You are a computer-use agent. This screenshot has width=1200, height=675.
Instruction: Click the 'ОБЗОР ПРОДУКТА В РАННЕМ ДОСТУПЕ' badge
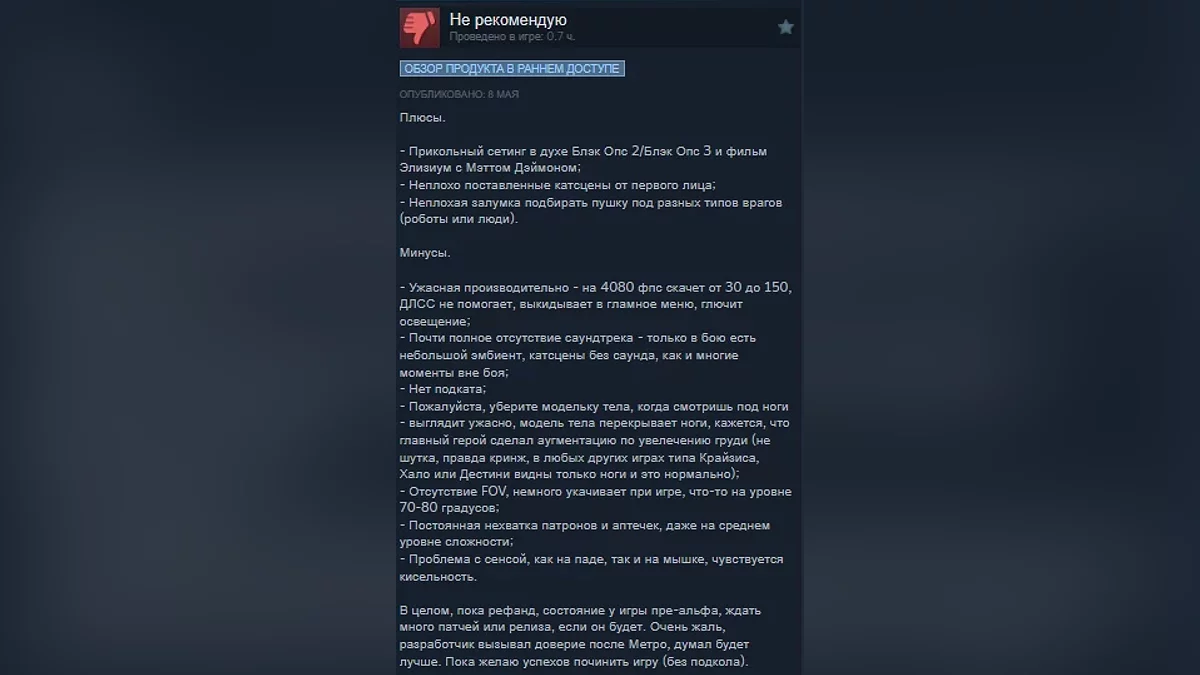pos(512,68)
